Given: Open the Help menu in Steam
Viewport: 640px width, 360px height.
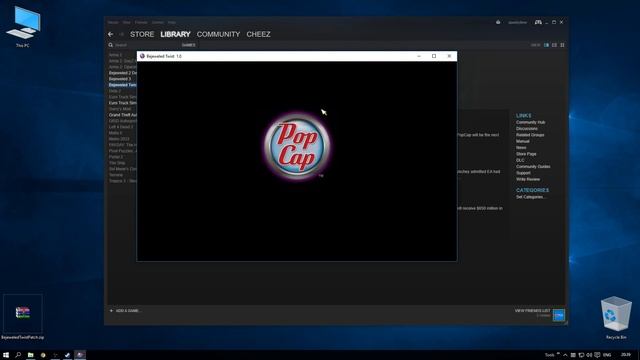Looking at the screenshot, I should [x=172, y=22].
